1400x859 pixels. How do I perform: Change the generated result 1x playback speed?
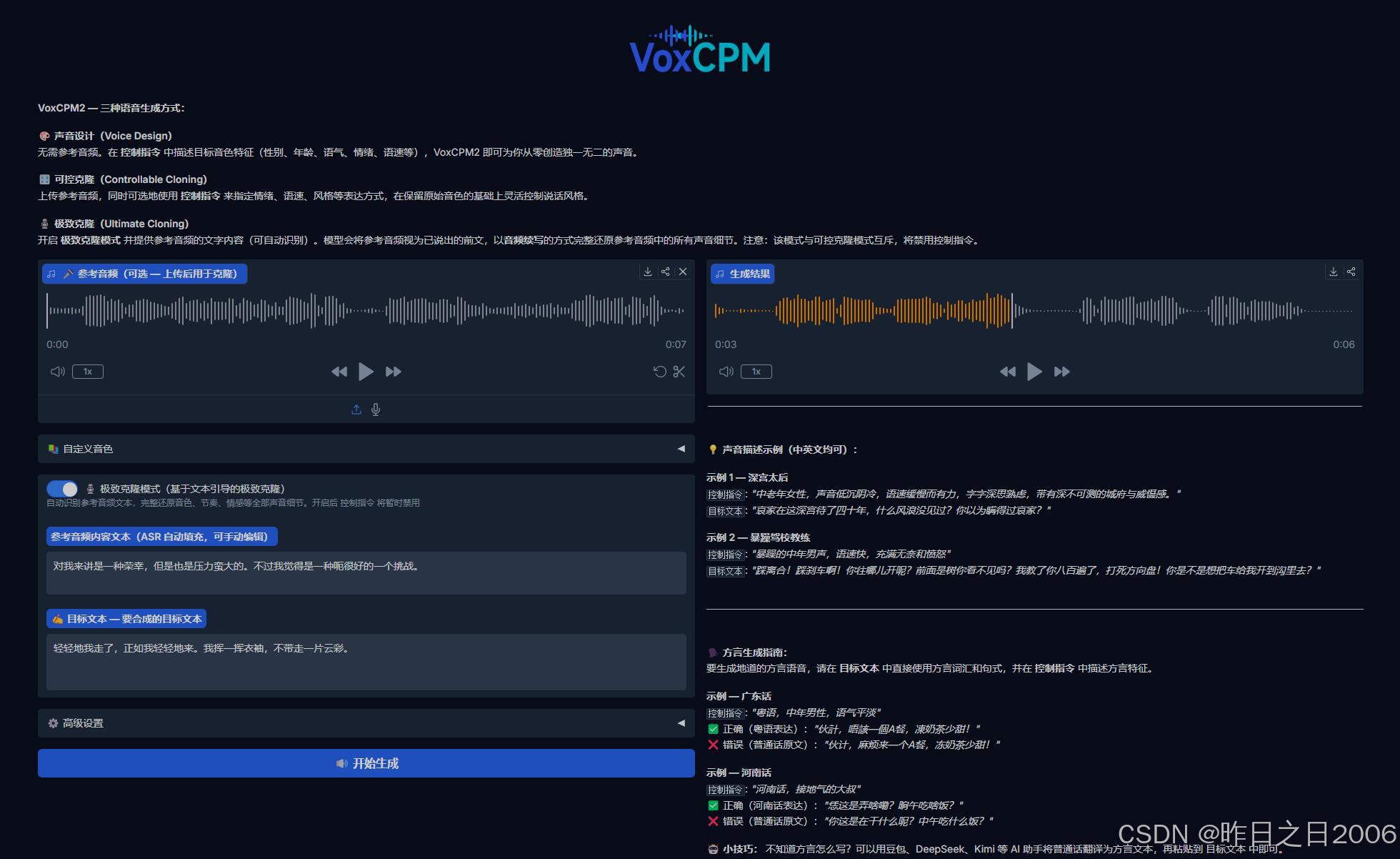(x=756, y=372)
